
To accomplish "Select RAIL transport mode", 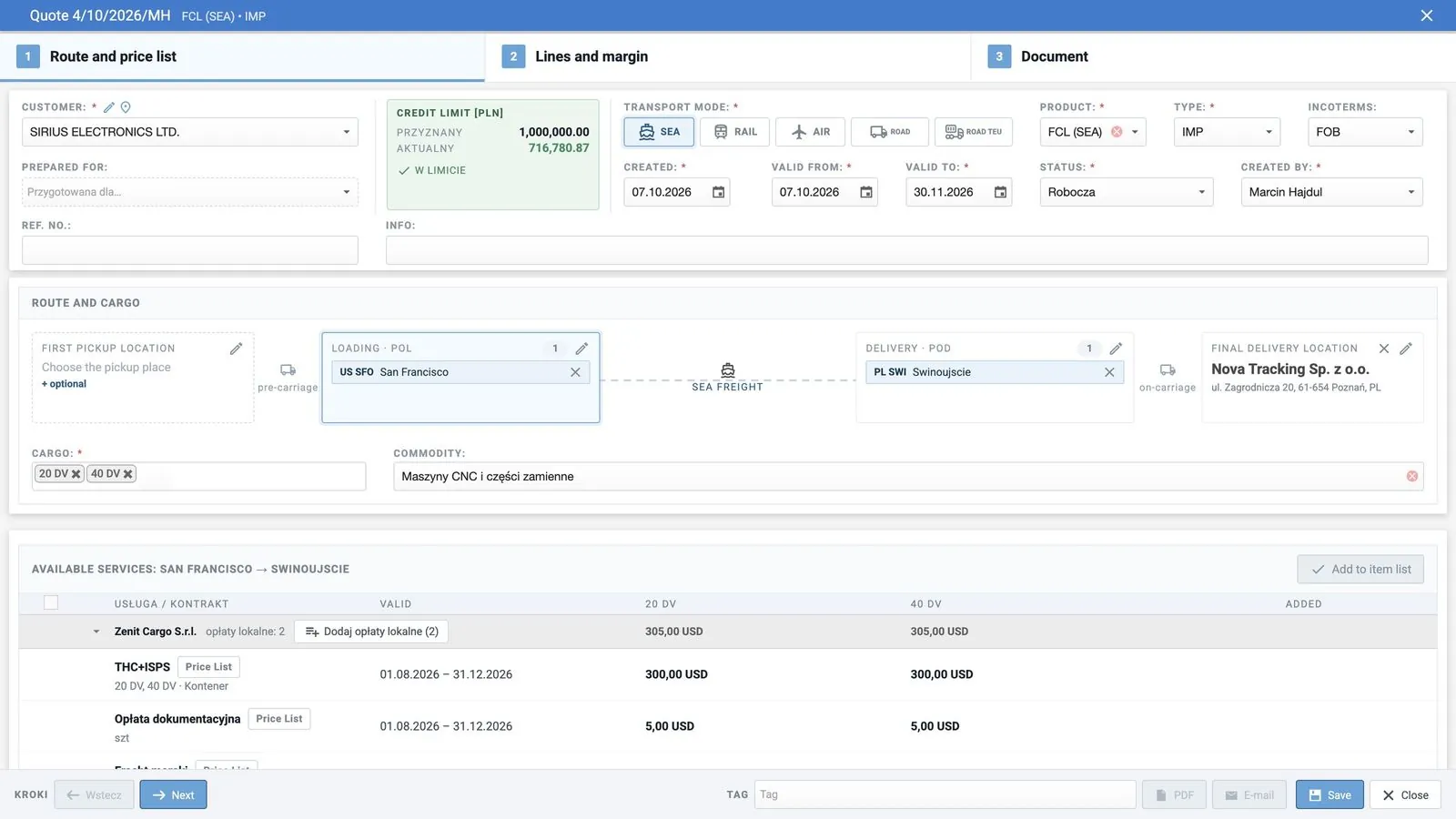I will click(x=735, y=132).
